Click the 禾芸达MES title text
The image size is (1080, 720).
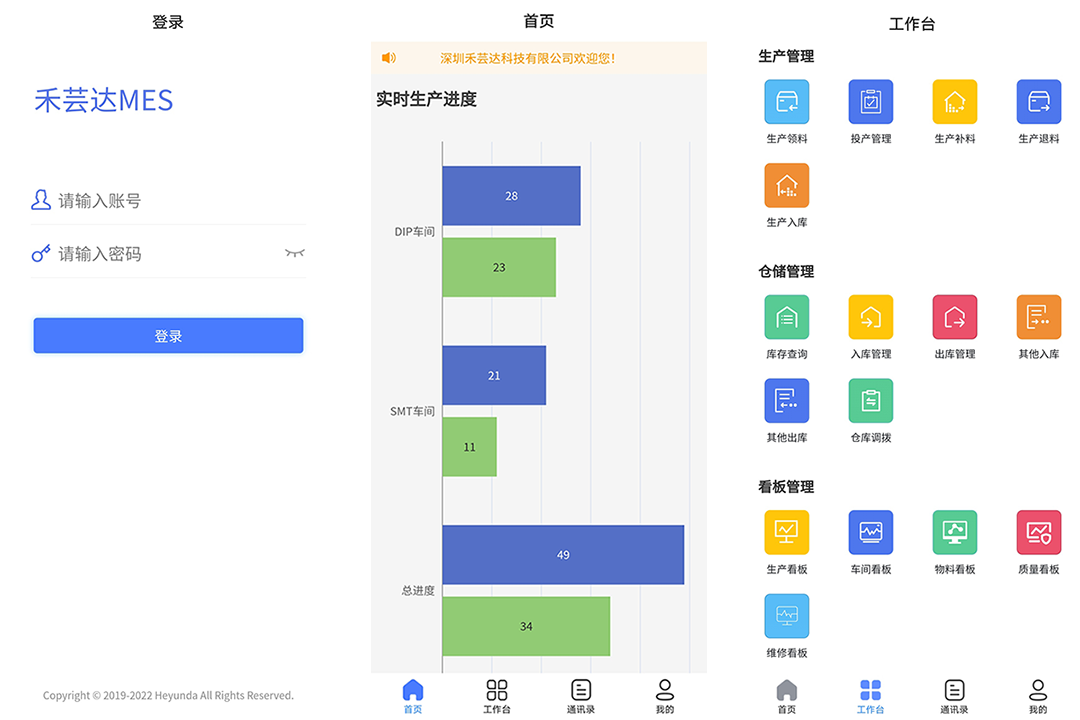[104, 101]
